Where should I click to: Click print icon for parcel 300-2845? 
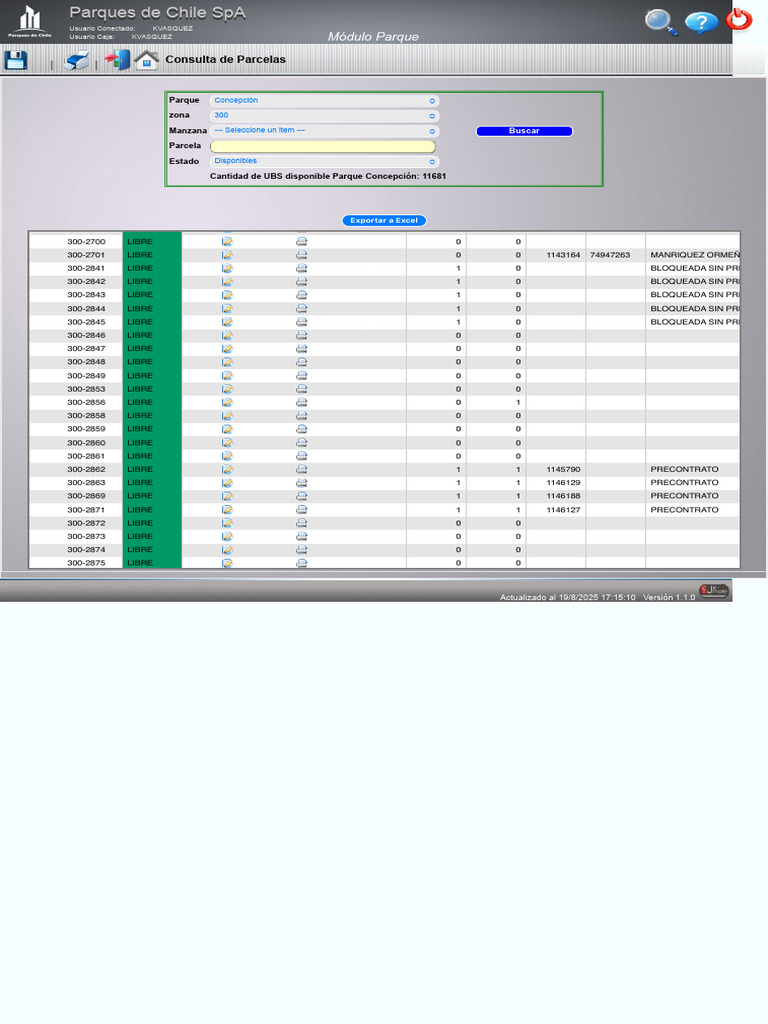[x=301, y=322]
